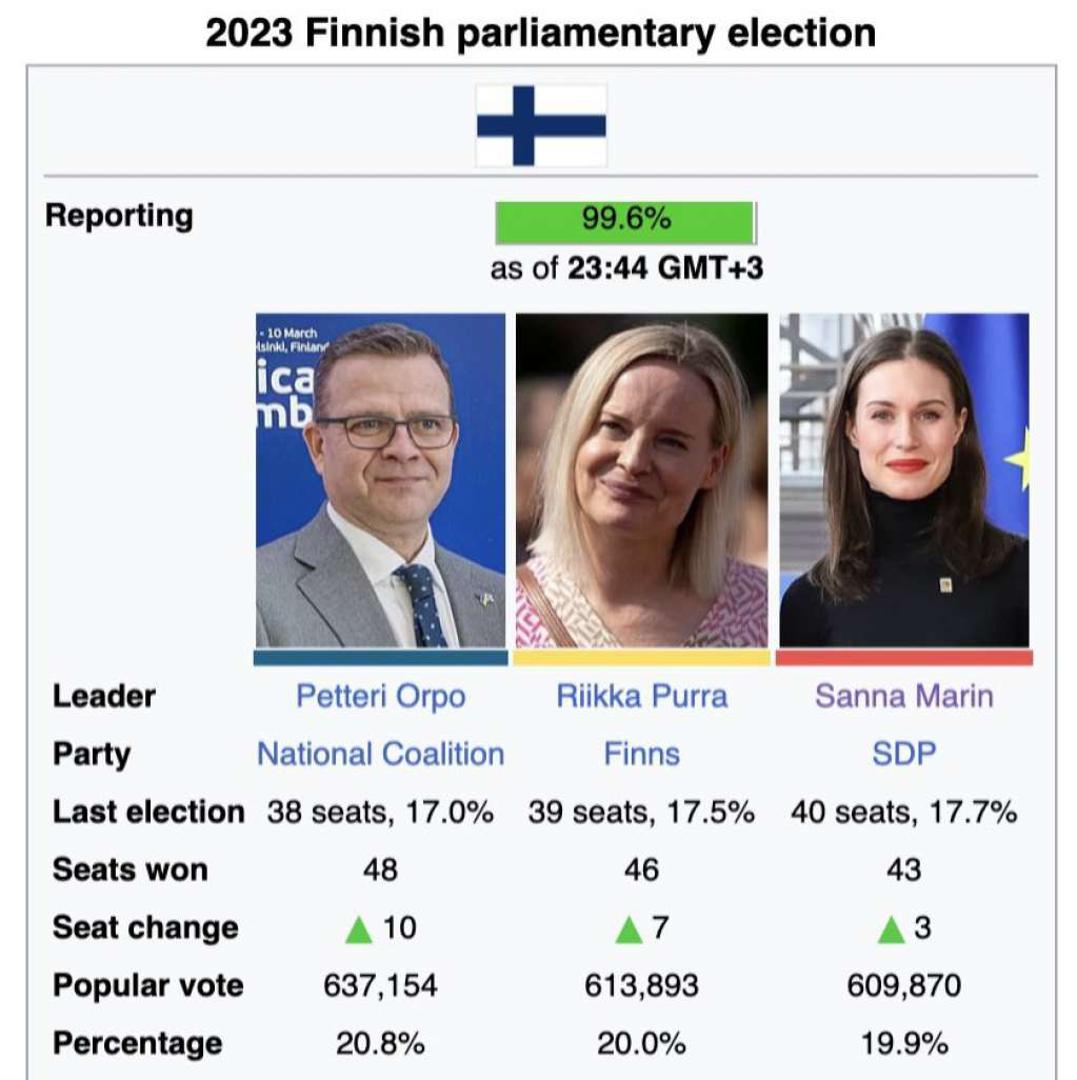
Task: Follow the Petteri Orpo link
Action: click(x=380, y=696)
